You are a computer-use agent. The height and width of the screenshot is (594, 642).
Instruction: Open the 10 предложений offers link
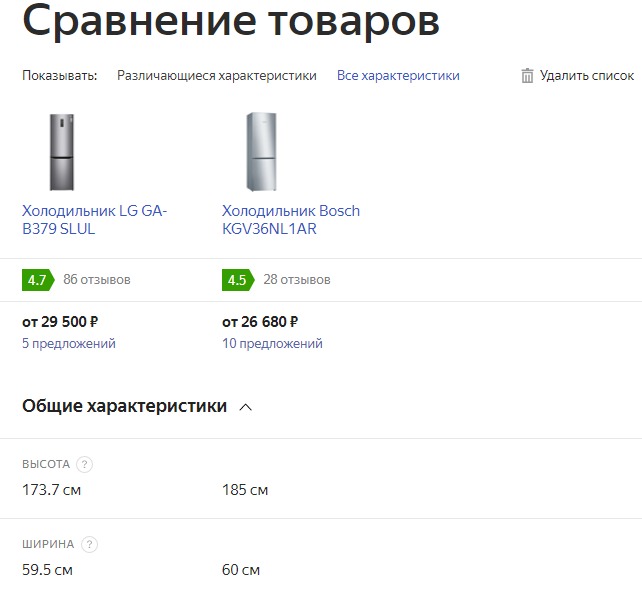(x=272, y=343)
